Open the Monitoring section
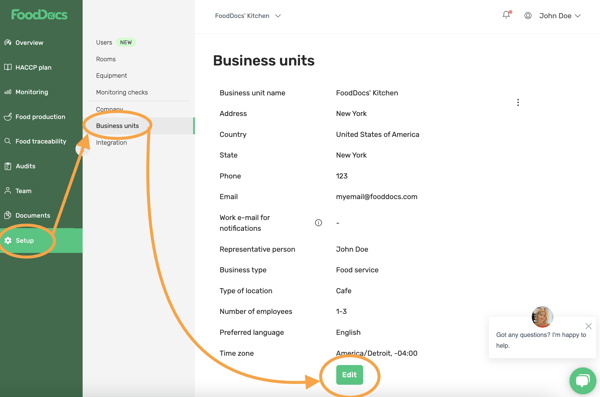 [32, 92]
